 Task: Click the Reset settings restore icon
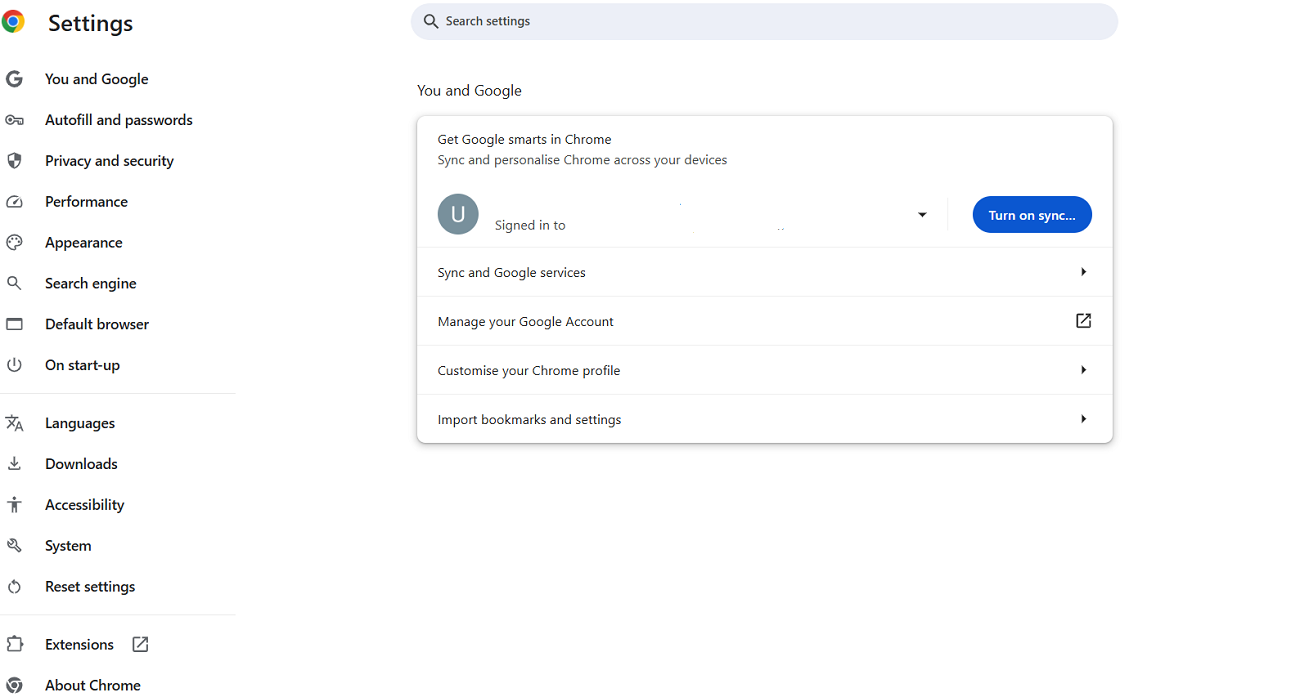14,587
